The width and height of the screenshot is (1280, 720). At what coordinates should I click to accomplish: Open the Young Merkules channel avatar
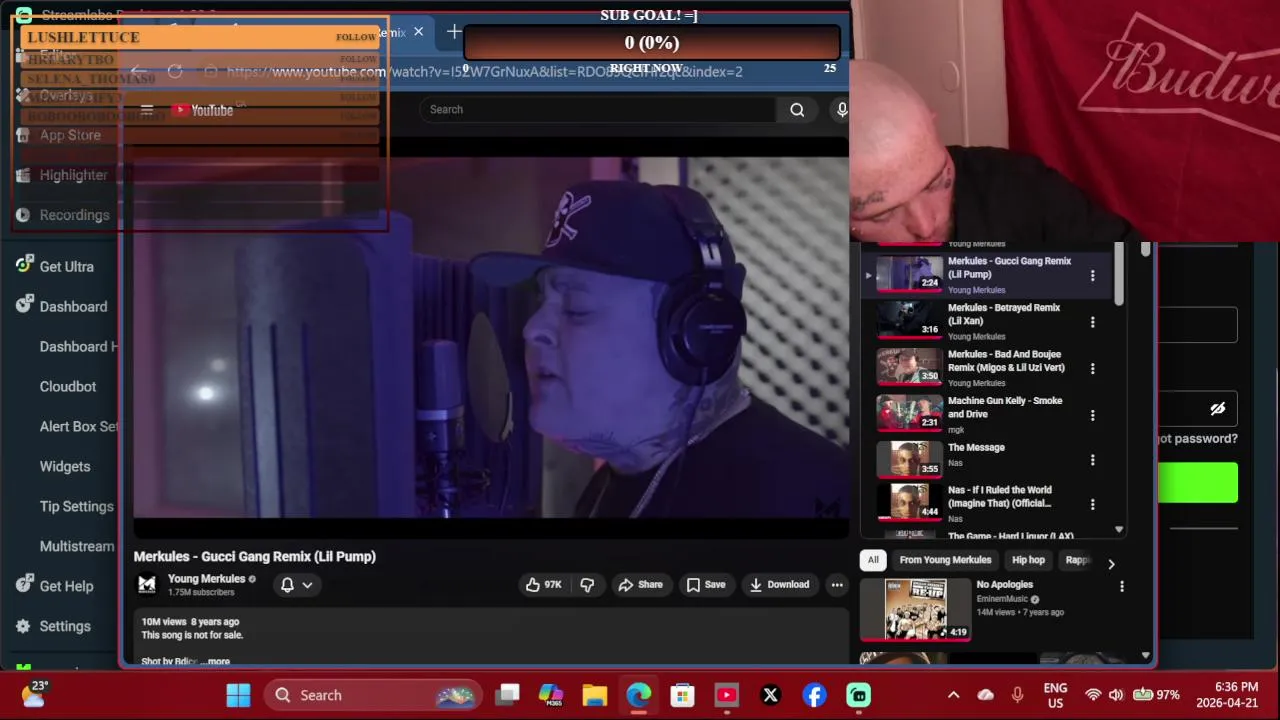147,585
